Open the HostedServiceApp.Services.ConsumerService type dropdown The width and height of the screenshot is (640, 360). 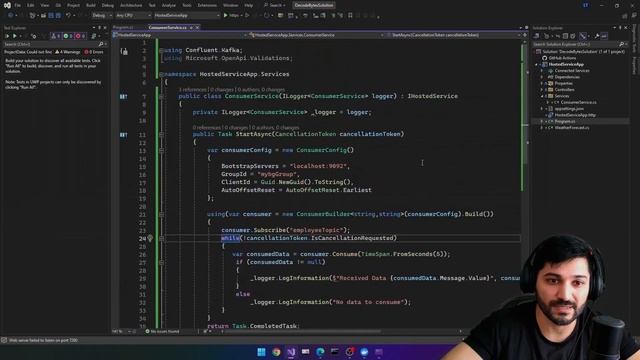(x=317, y=35)
